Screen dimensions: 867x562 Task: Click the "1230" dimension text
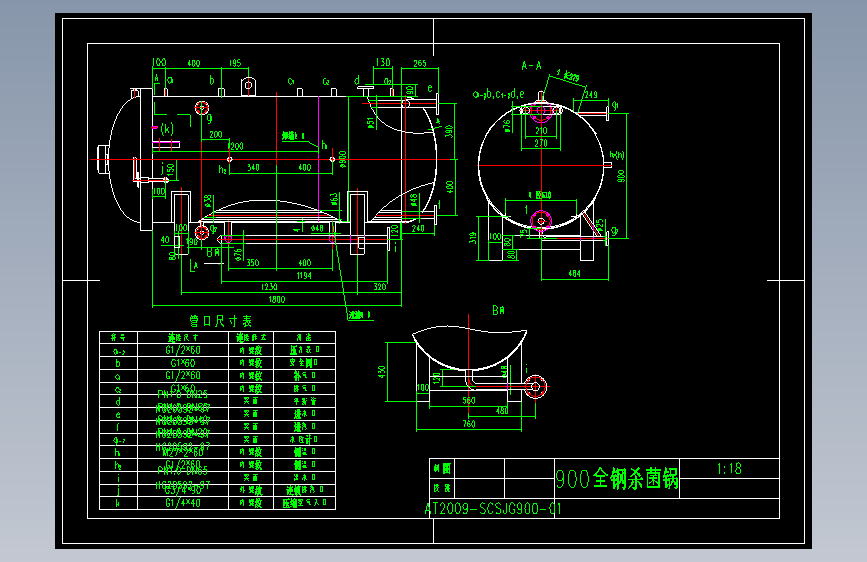pos(269,287)
